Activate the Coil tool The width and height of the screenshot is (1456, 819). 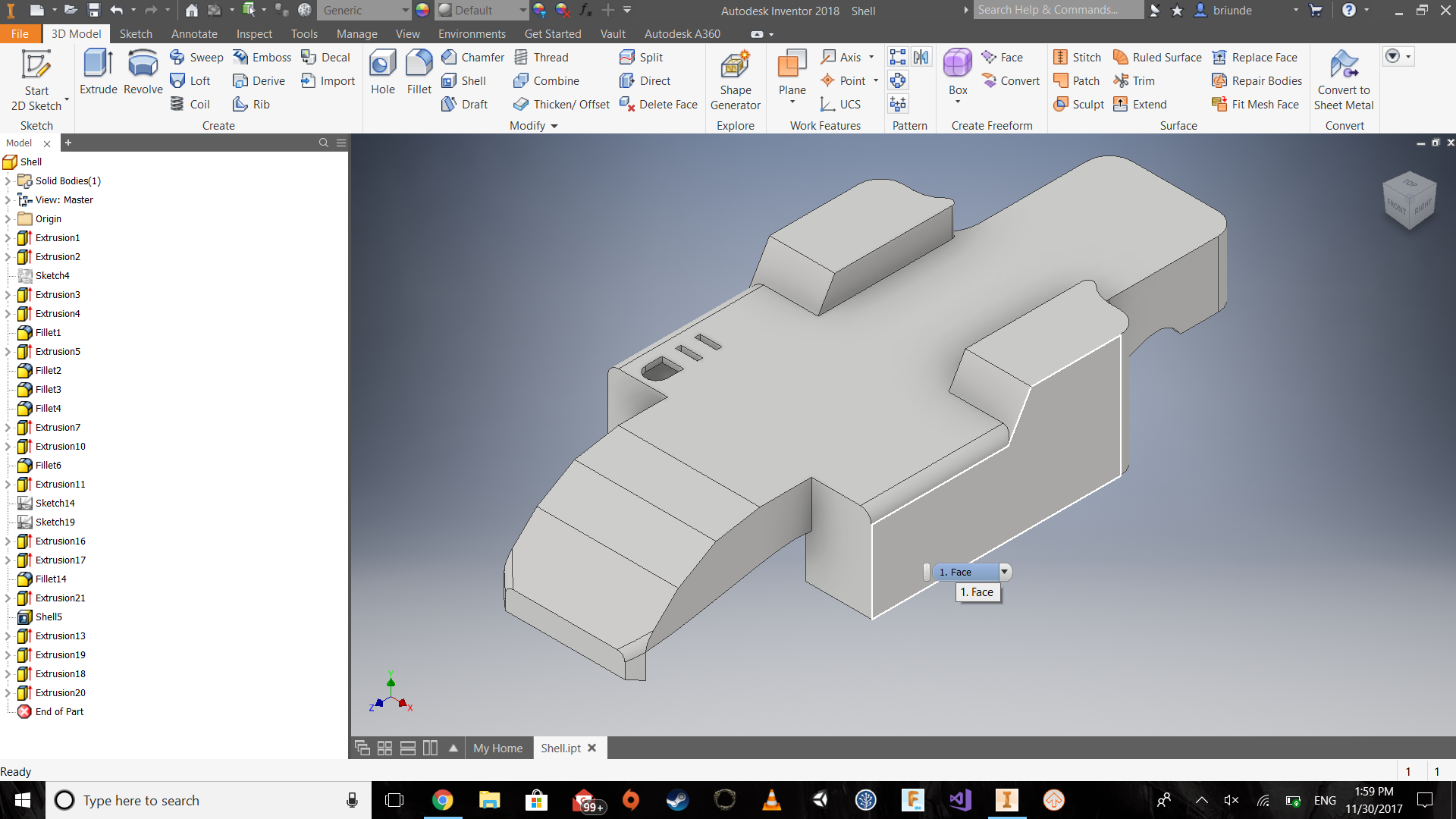(x=190, y=104)
